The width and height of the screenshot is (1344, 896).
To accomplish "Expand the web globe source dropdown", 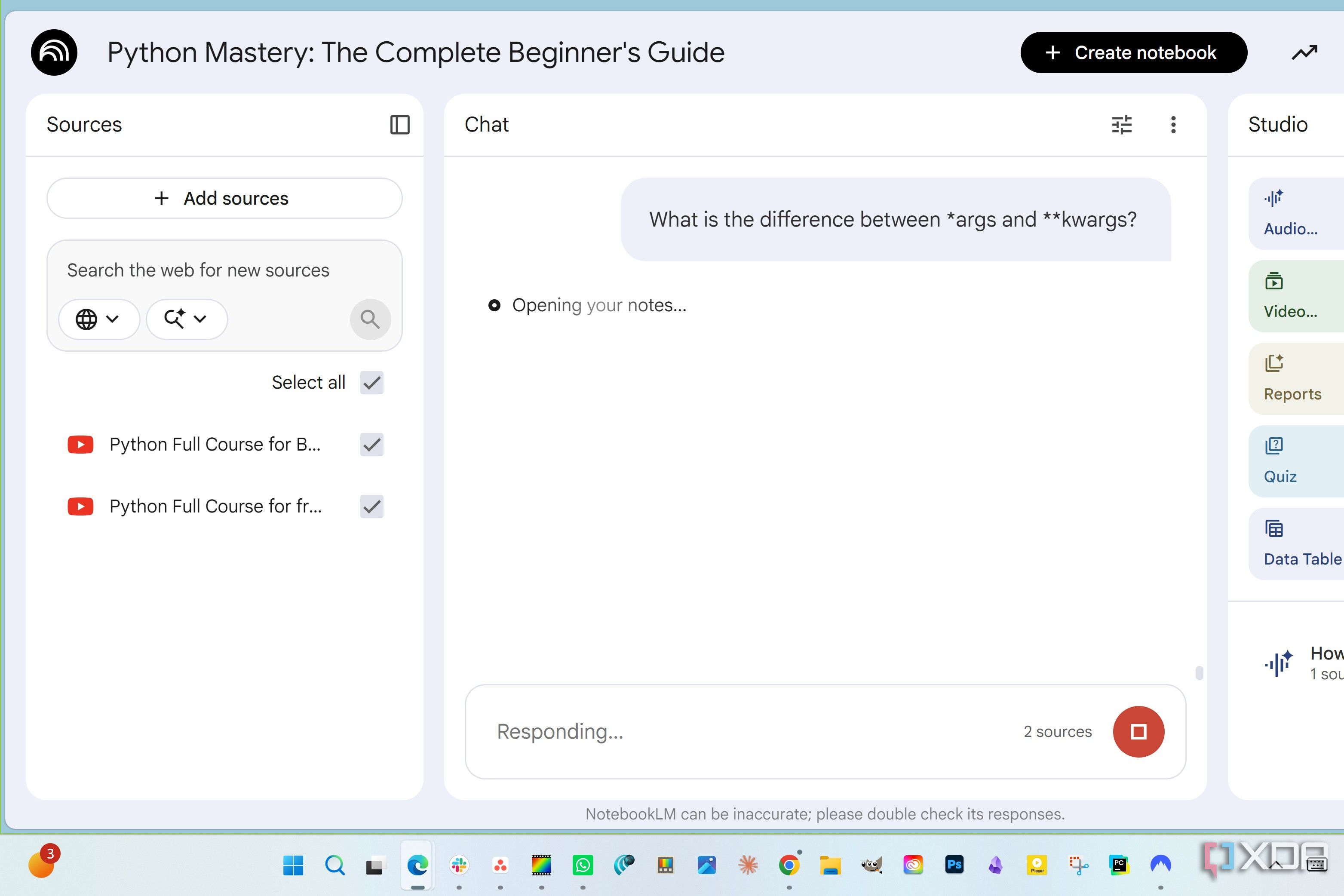I will (99, 319).
